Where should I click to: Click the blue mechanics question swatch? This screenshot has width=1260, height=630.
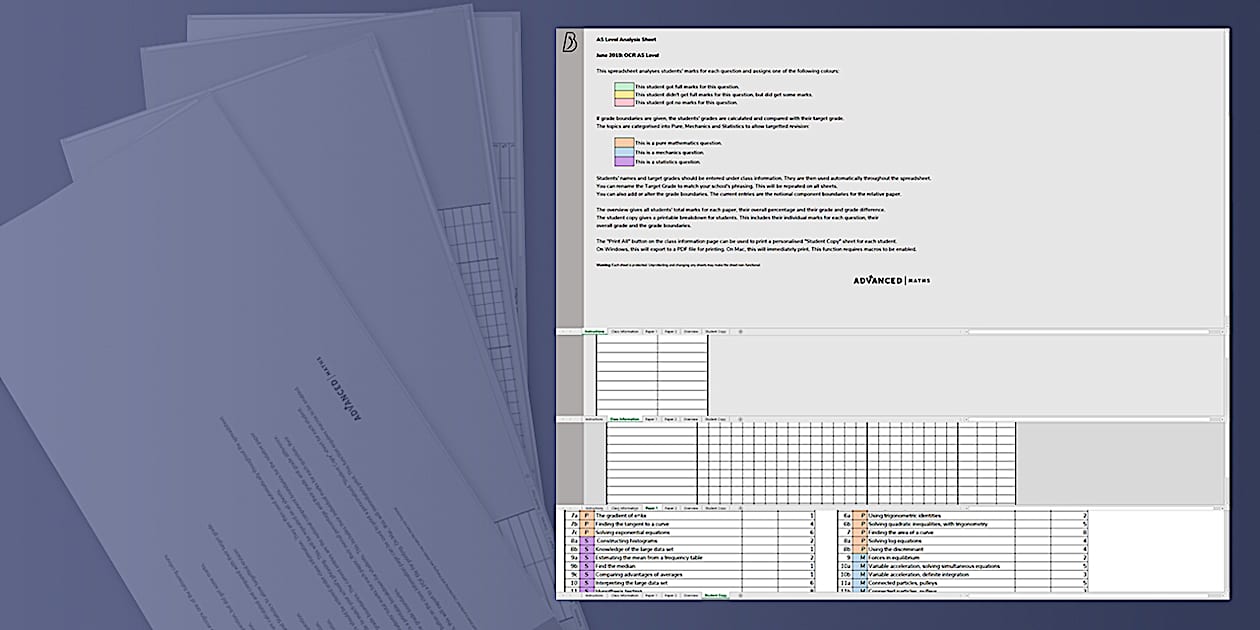tap(624, 152)
